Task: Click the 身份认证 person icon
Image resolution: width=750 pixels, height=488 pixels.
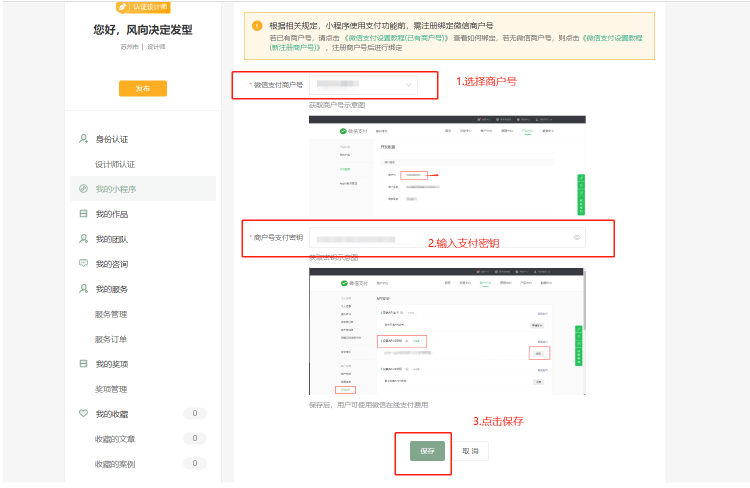Action: [84, 139]
